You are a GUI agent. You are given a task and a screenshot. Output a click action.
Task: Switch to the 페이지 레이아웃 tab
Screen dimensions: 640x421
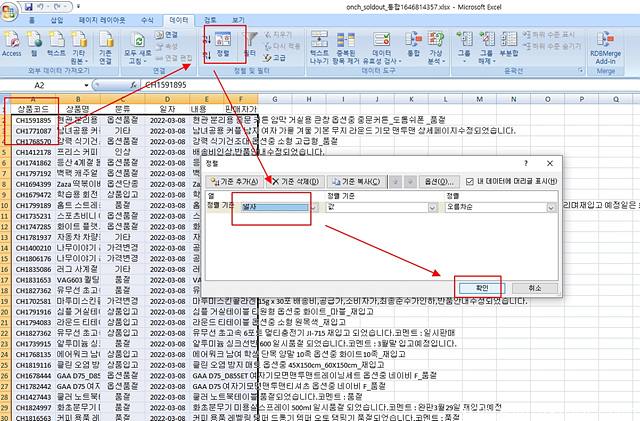(102, 20)
